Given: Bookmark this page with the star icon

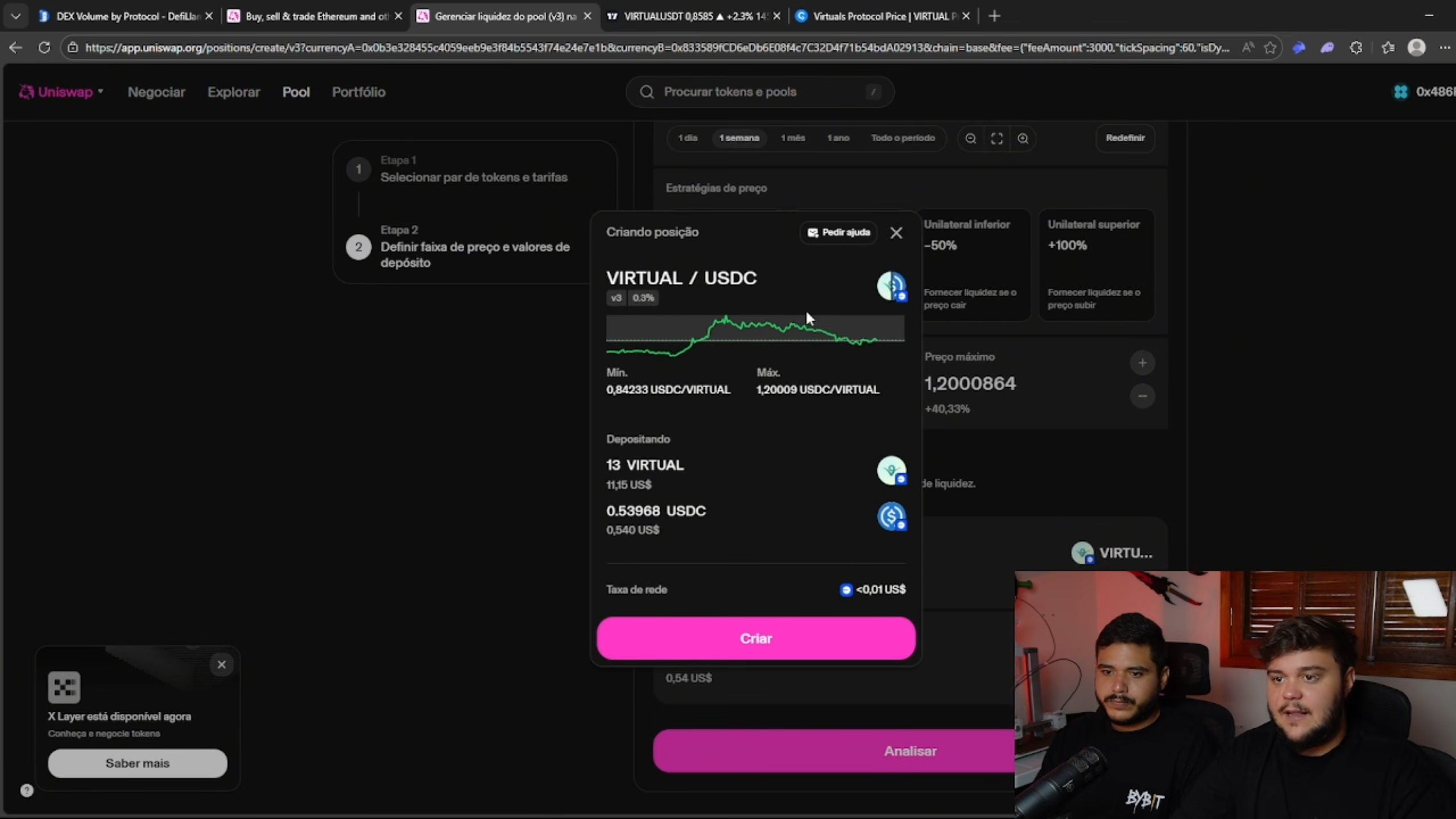Looking at the screenshot, I should [x=1270, y=48].
